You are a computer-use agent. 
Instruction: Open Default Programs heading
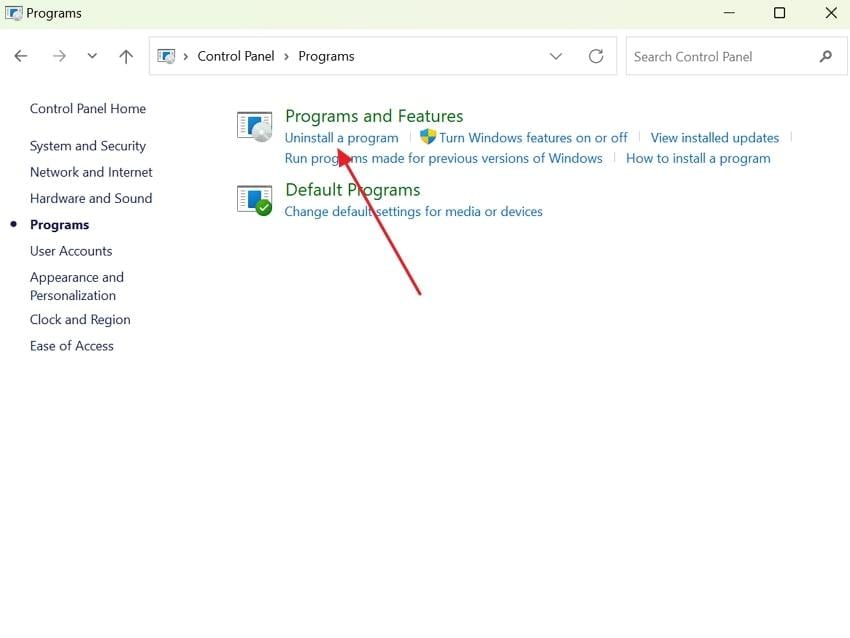click(353, 190)
